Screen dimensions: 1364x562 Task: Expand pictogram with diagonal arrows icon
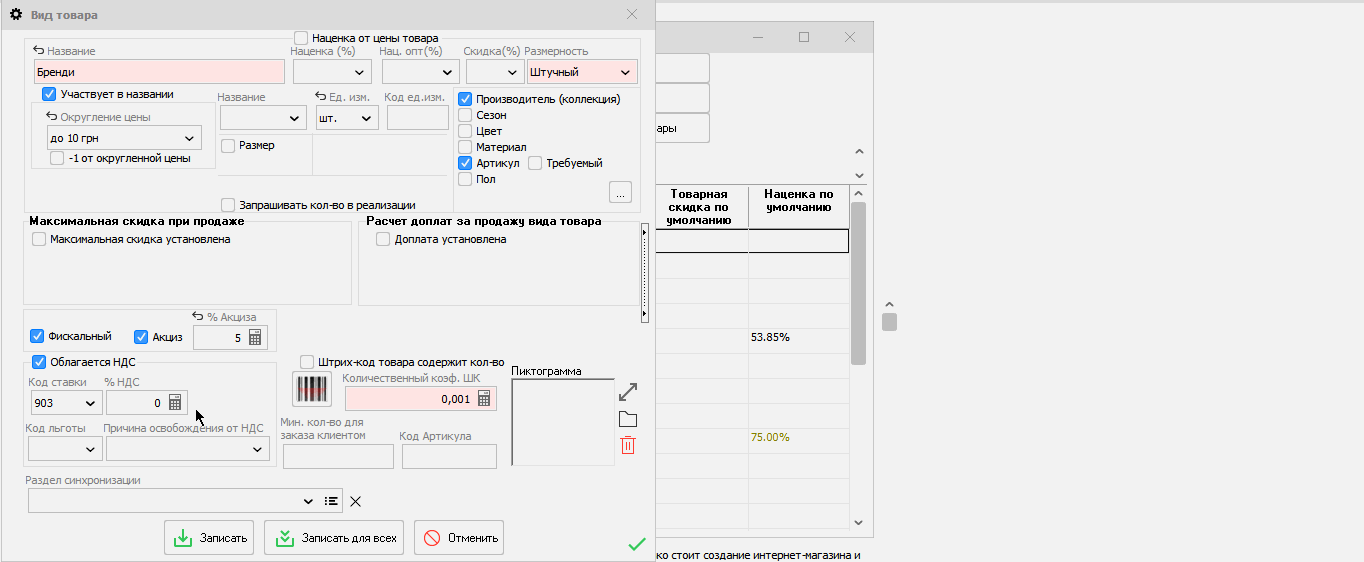point(628,392)
